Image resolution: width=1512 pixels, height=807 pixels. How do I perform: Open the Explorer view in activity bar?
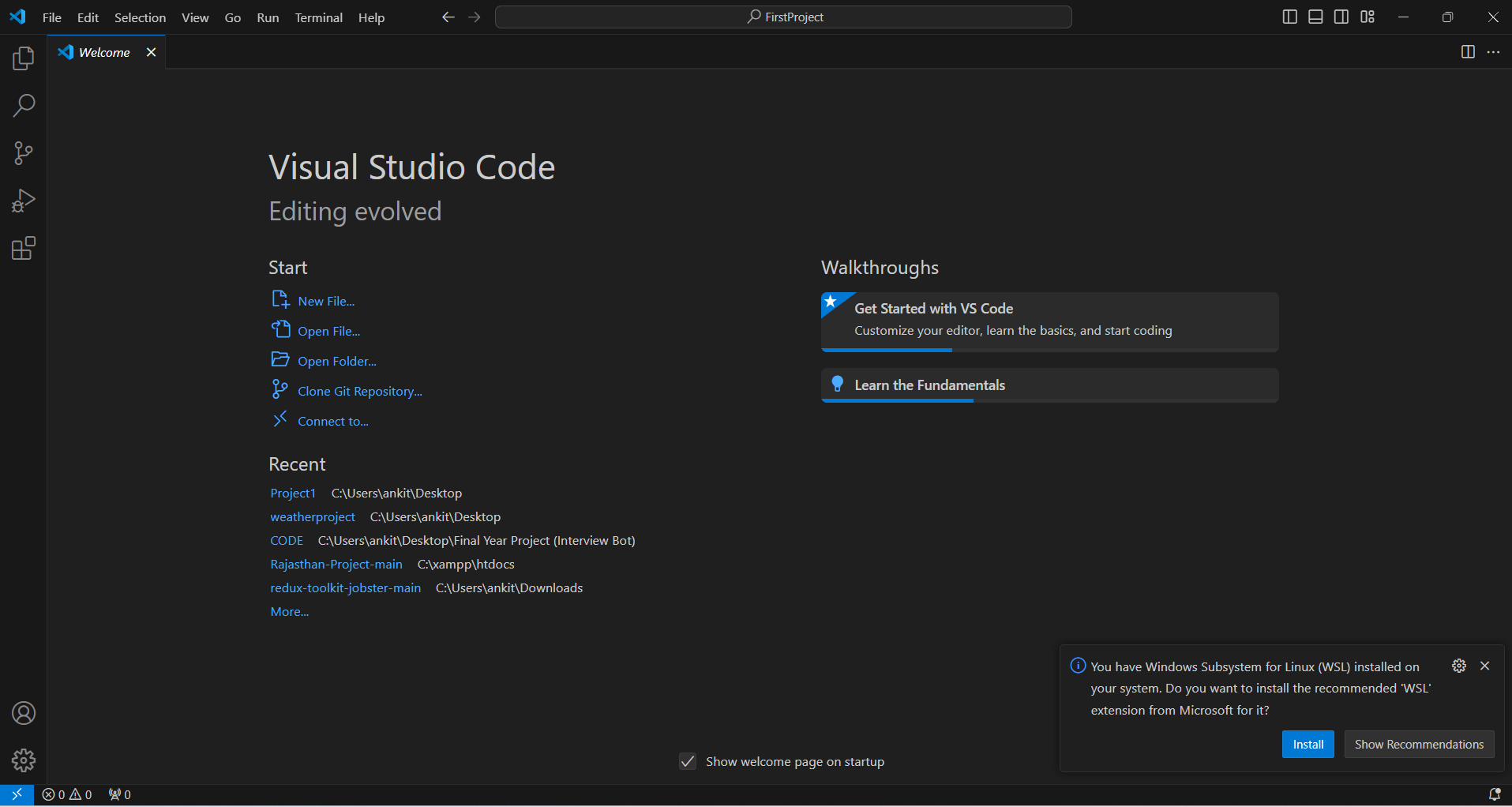24,58
